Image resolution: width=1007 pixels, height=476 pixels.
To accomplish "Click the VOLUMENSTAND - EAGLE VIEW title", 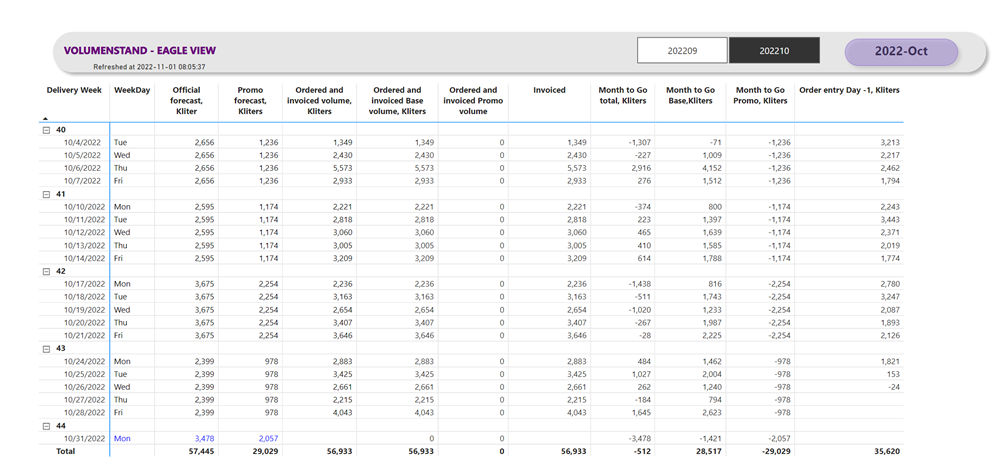I will [140, 50].
